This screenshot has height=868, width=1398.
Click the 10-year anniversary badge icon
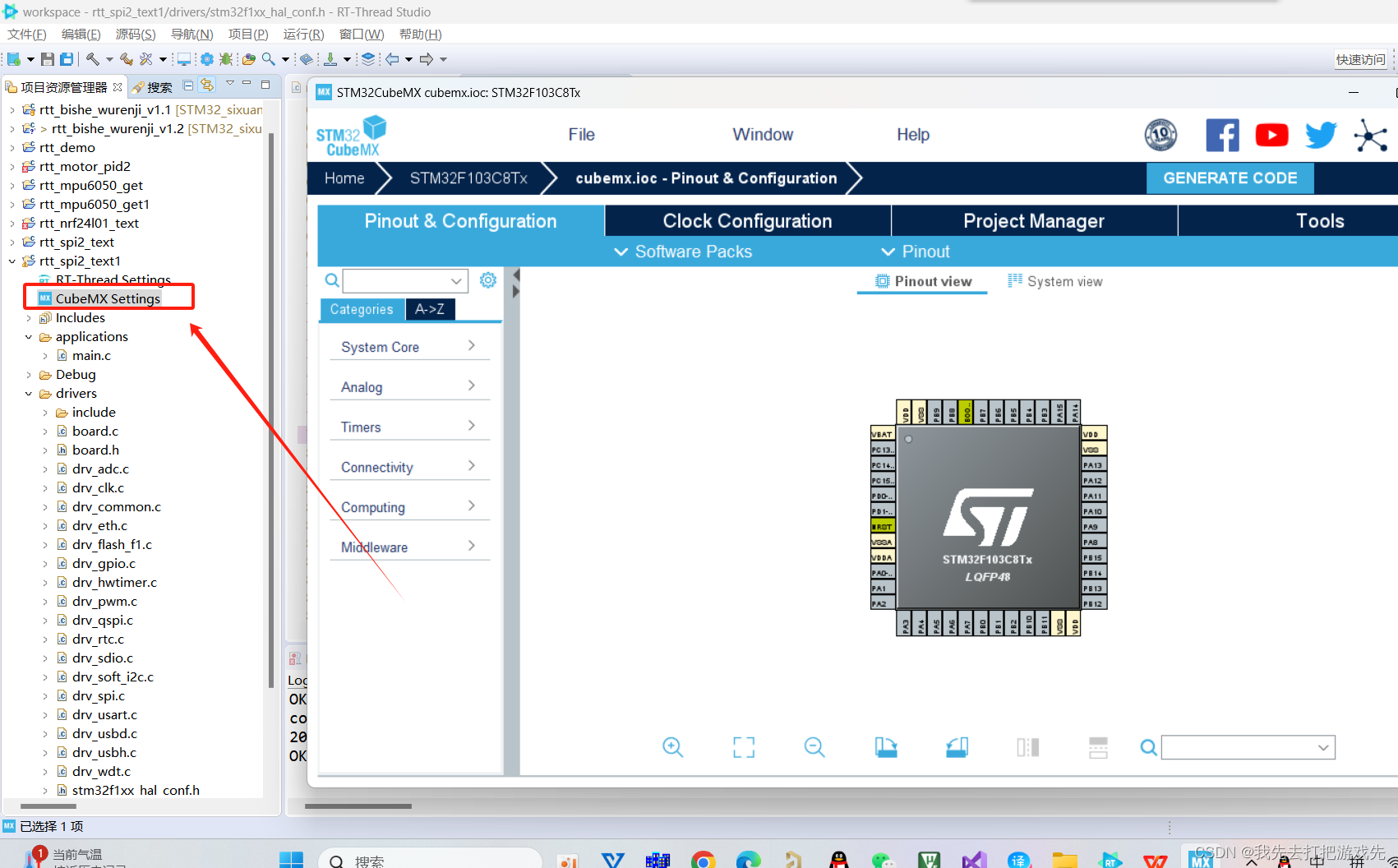[x=1160, y=135]
